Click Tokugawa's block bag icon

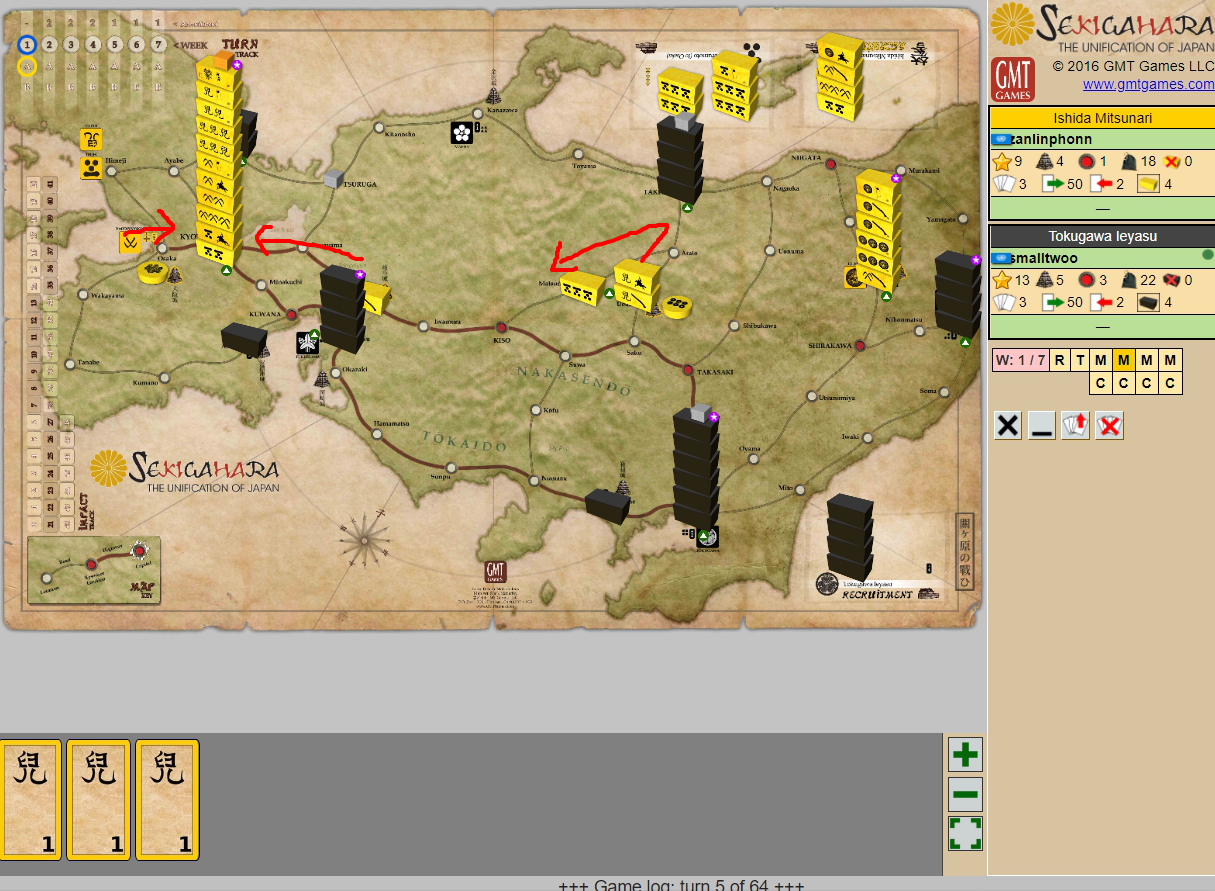click(1129, 280)
